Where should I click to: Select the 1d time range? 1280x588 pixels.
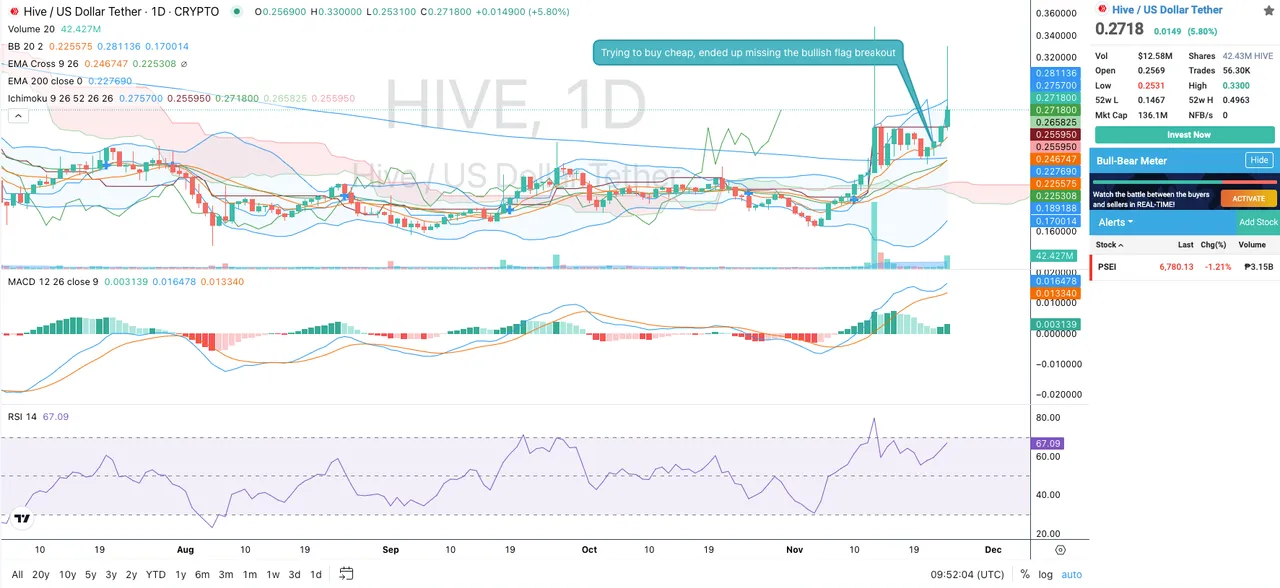(x=316, y=574)
